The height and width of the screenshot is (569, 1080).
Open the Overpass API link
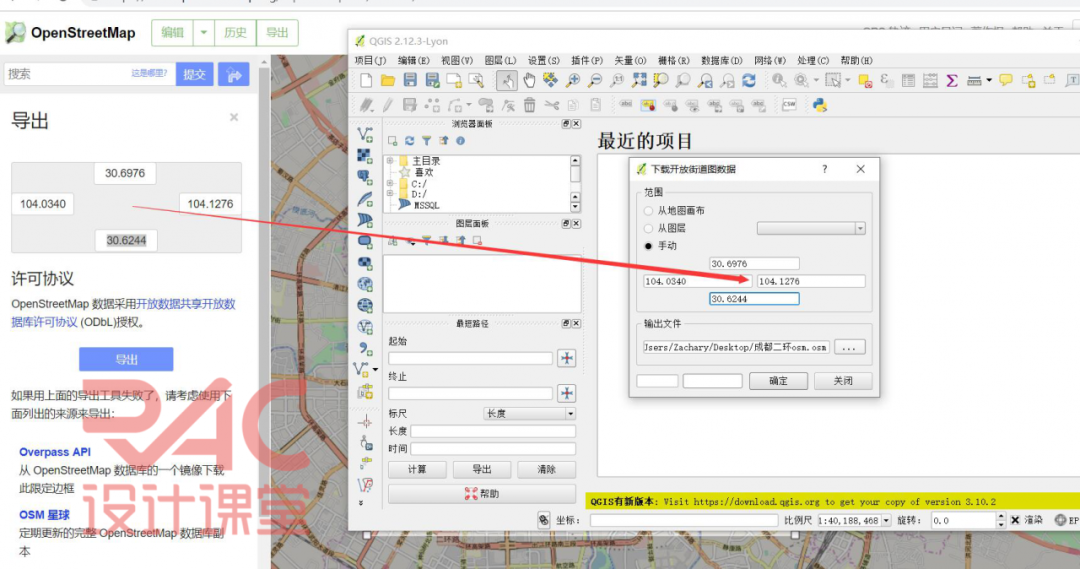(x=55, y=452)
